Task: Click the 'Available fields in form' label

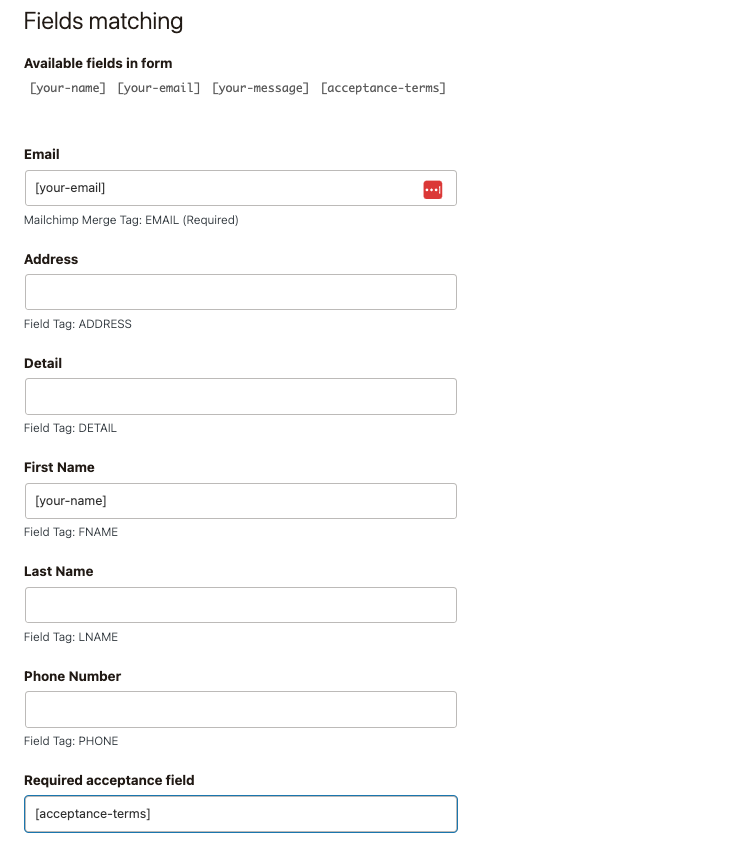Action: click(98, 63)
